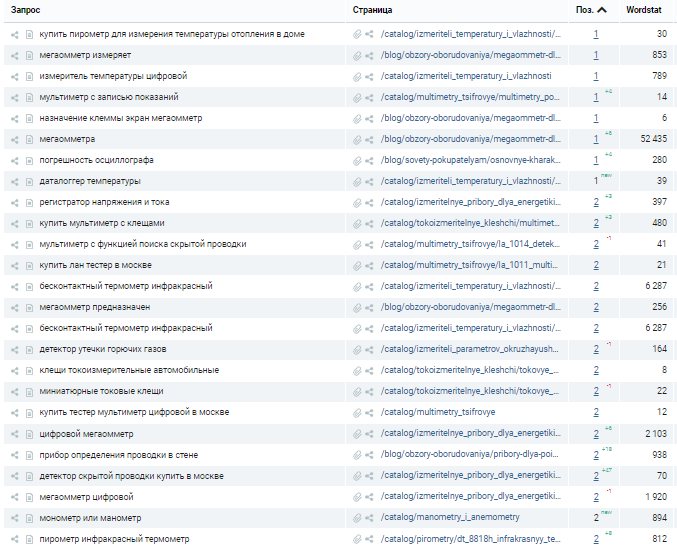This screenshot has width=677, height=554.
Task: Select query text мегаомметра
Action: tap(67, 139)
